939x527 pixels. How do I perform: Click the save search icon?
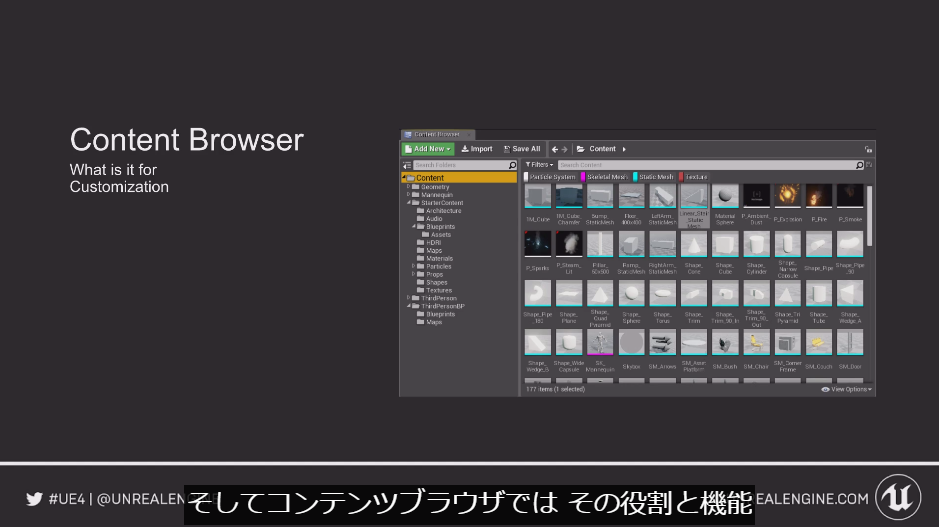(x=870, y=165)
